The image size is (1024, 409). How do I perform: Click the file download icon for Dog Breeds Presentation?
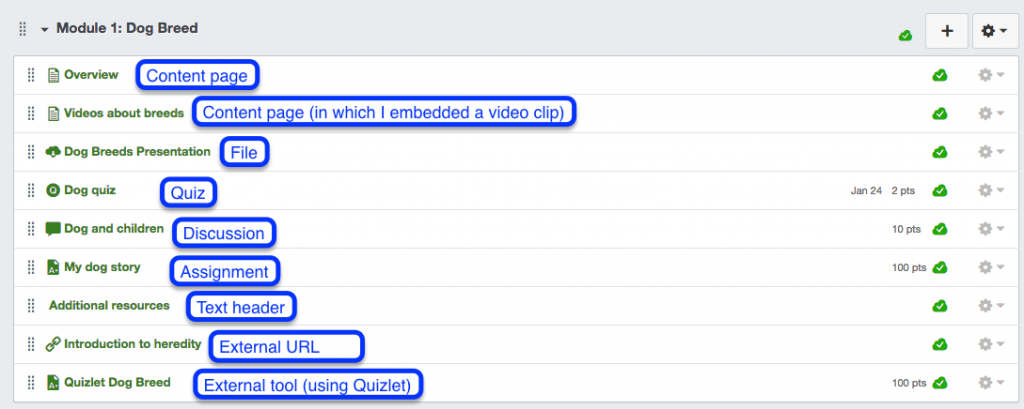54,152
